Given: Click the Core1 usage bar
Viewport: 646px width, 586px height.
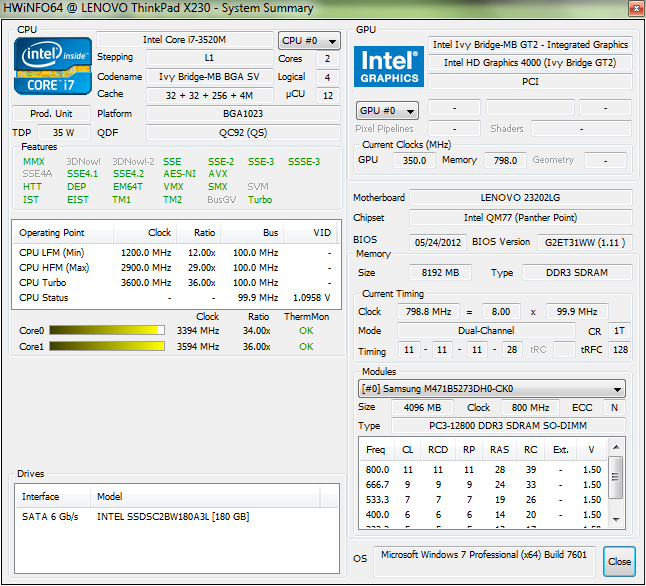Looking at the screenshot, I should point(105,346).
